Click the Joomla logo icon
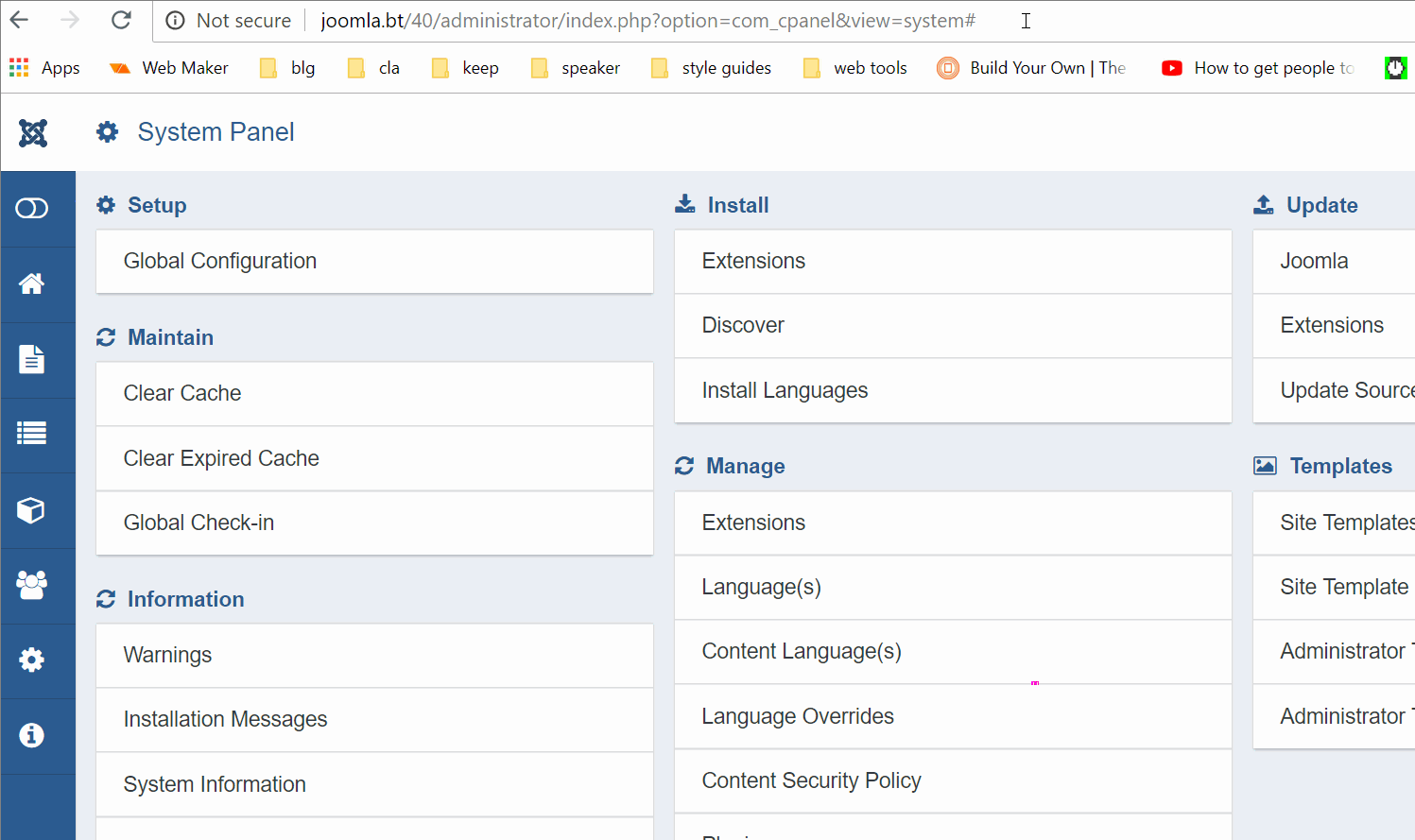This screenshot has height=840, width=1415. coord(33,132)
